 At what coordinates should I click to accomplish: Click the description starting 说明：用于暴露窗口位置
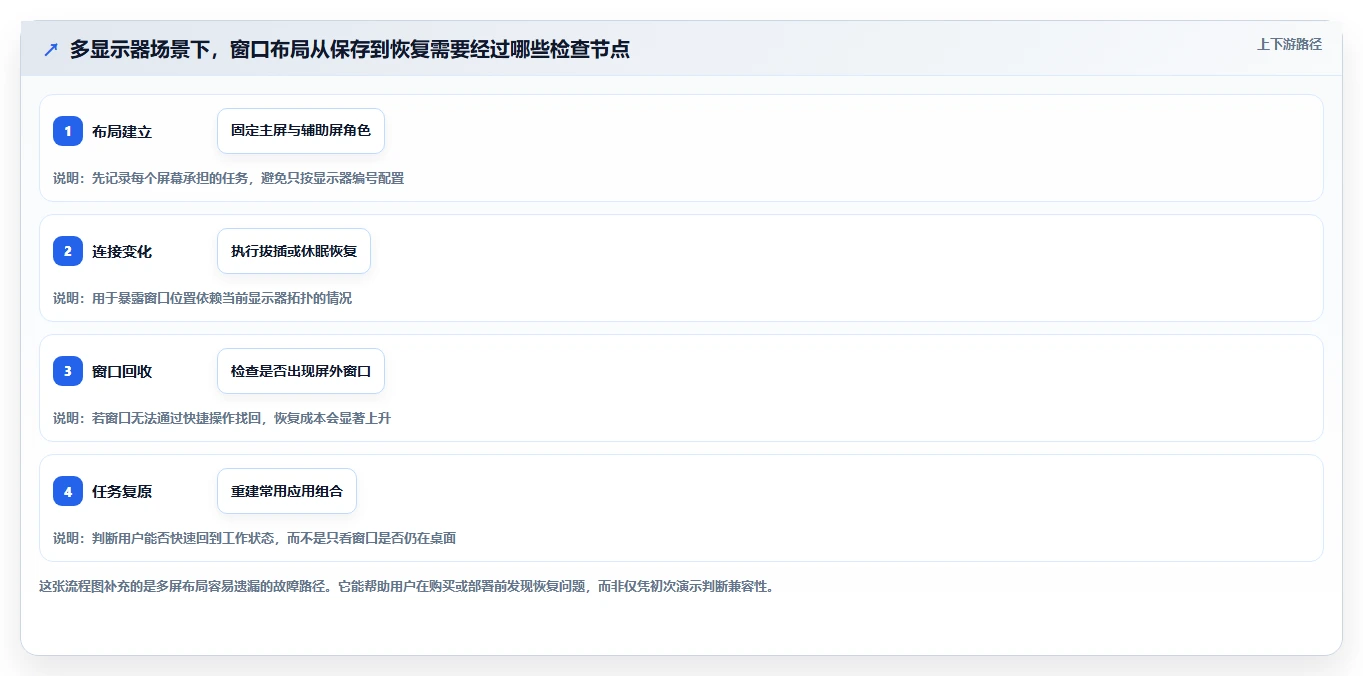tap(203, 298)
